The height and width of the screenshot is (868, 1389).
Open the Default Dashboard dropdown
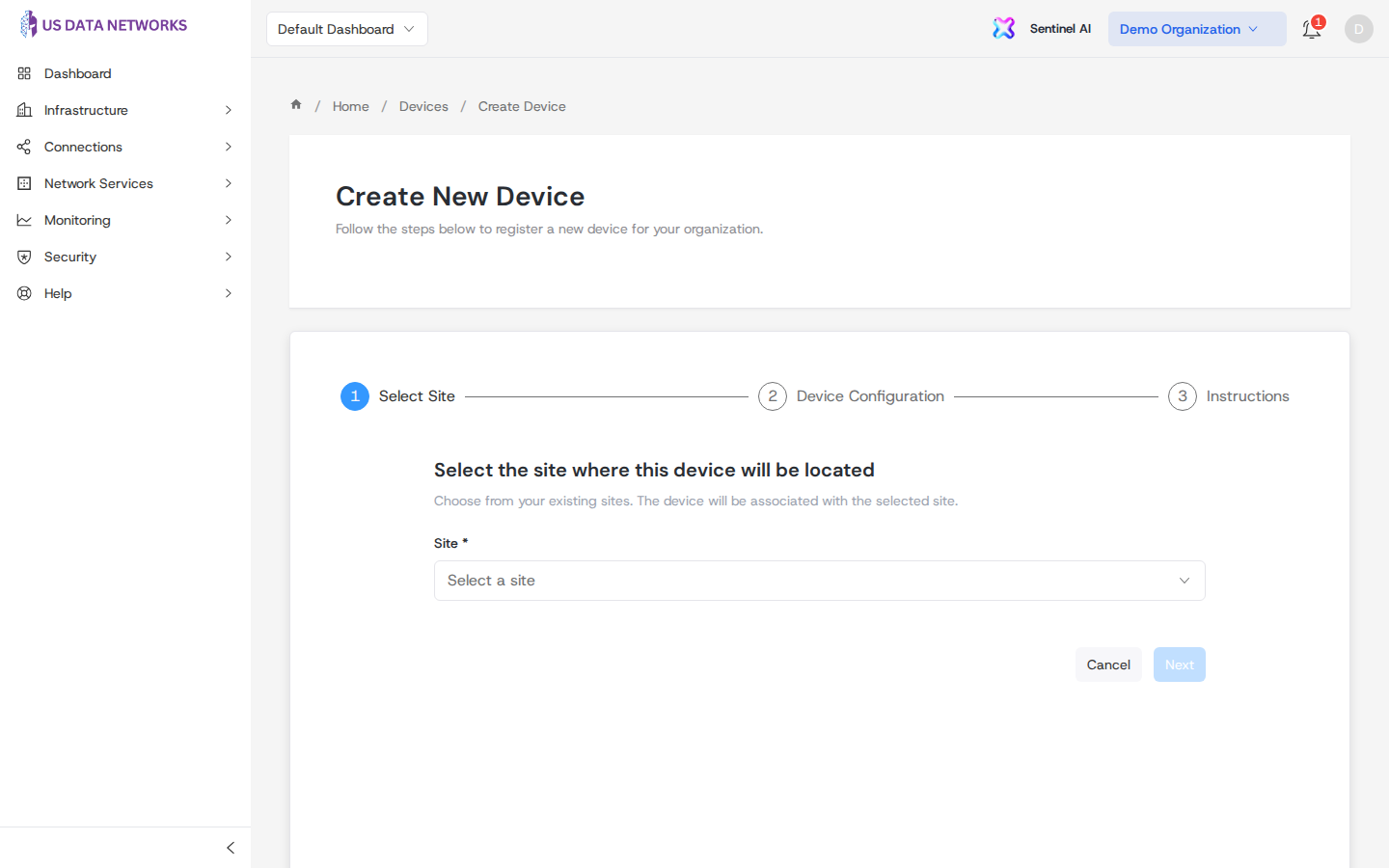point(347,29)
